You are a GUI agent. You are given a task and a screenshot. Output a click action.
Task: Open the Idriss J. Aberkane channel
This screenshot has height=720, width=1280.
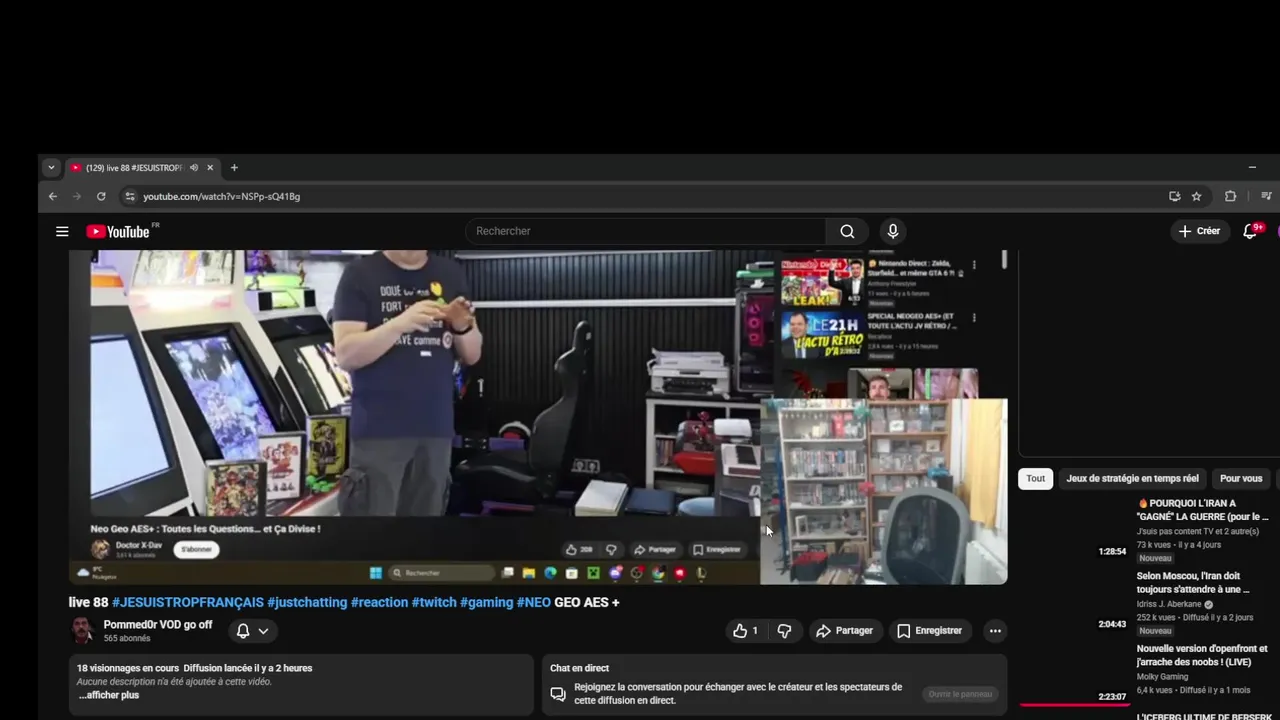[x=1169, y=605]
